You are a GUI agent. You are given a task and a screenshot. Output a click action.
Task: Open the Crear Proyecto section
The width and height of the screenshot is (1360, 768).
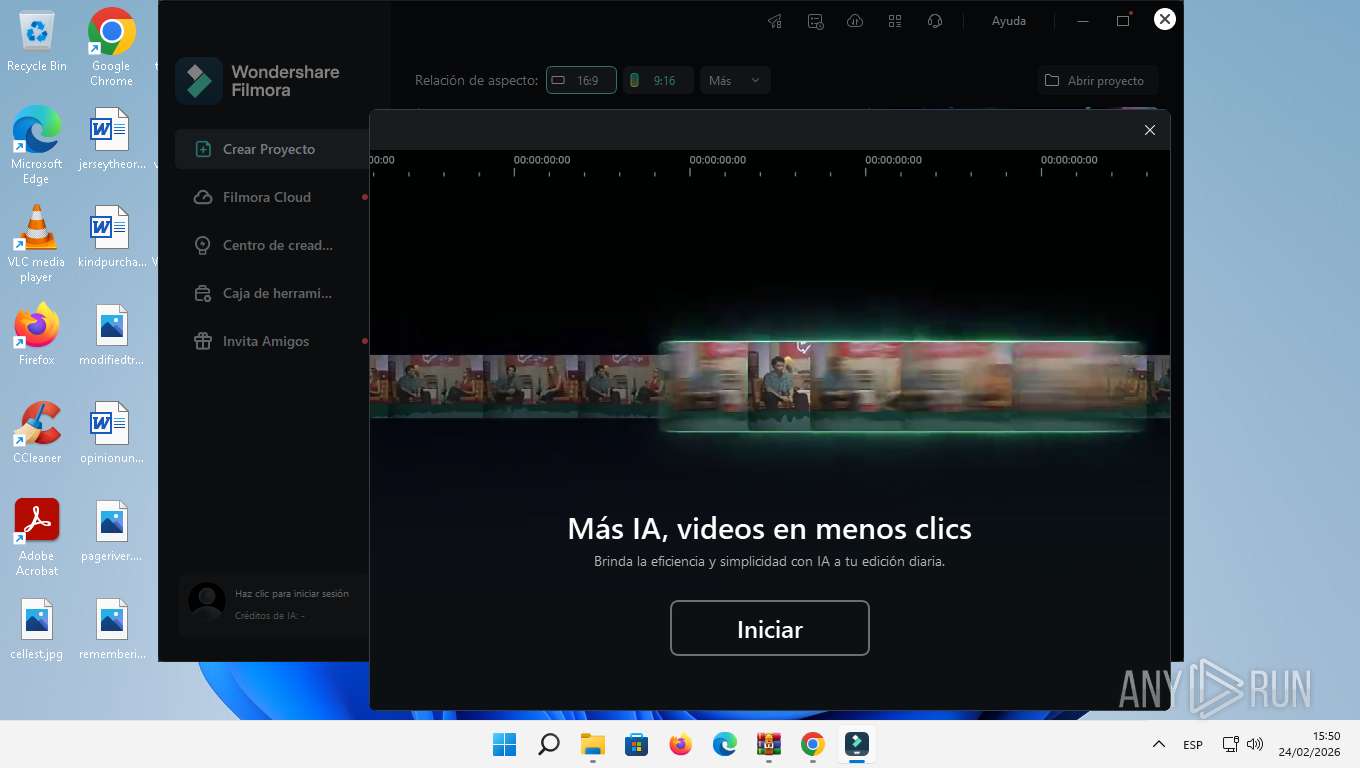(271, 149)
